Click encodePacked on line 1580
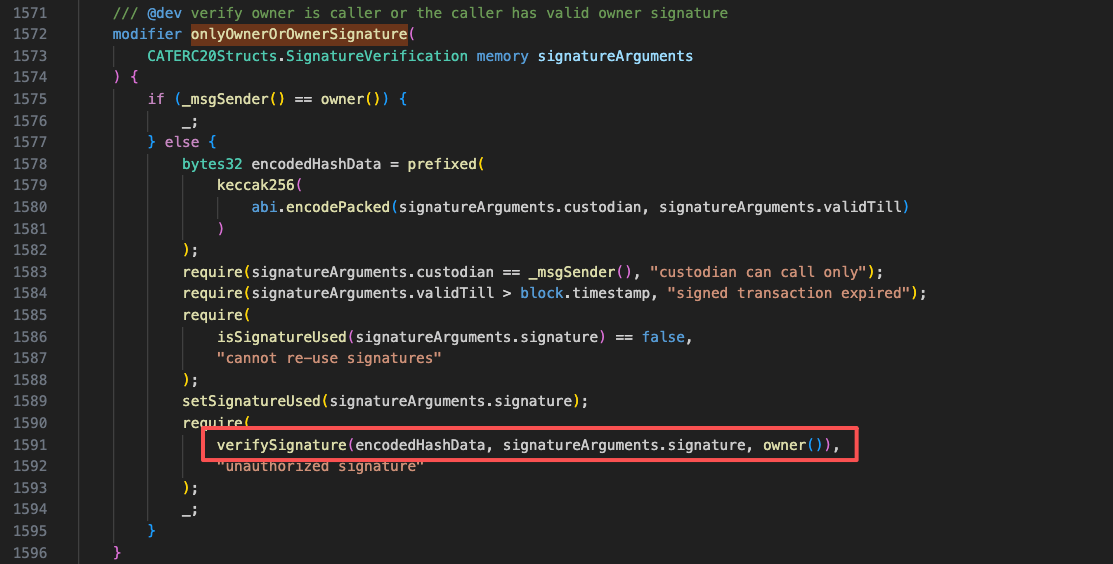Screen dimensions: 1113x564 tap(338, 207)
